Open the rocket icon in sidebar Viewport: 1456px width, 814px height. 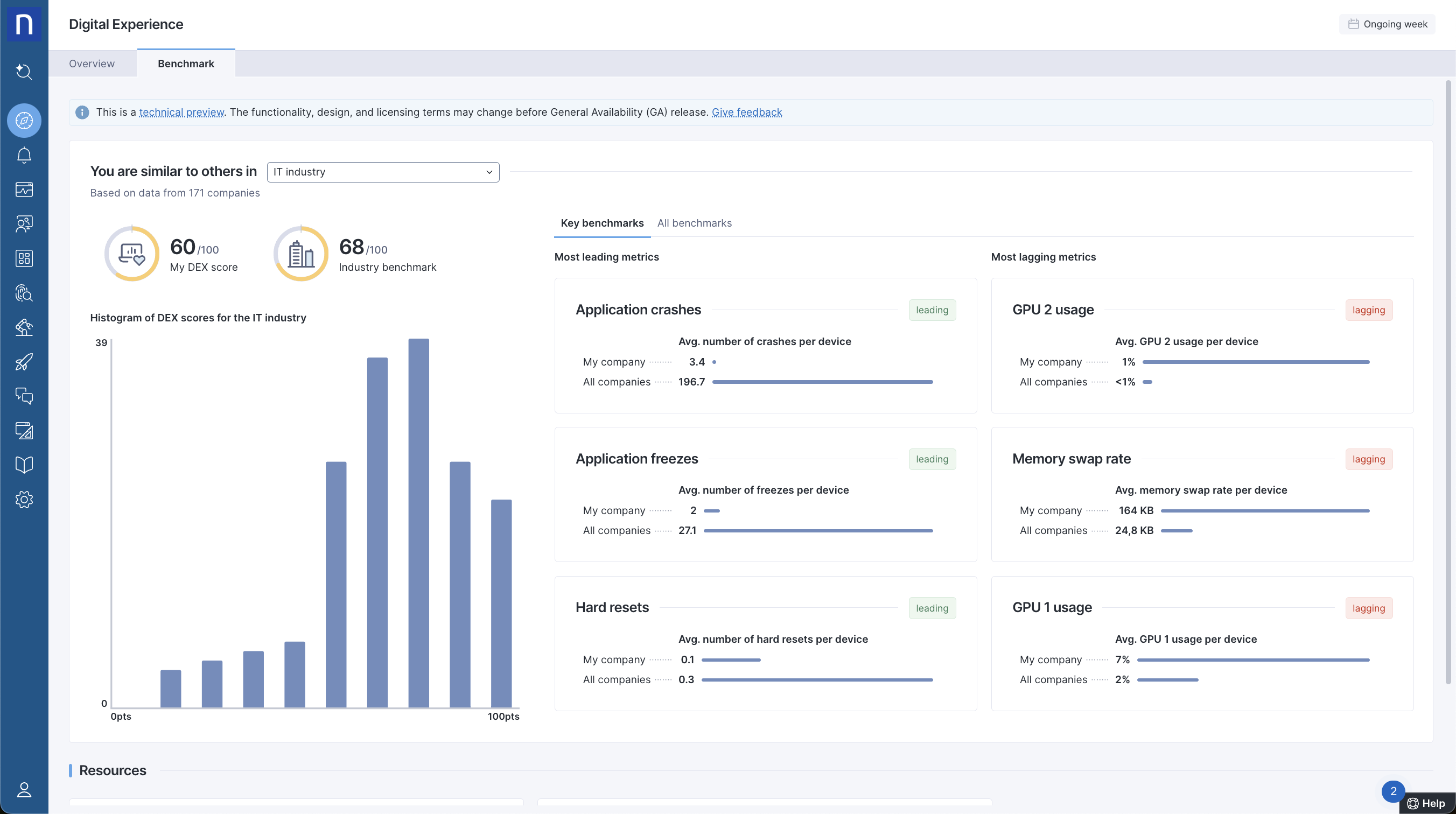point(24,362)
